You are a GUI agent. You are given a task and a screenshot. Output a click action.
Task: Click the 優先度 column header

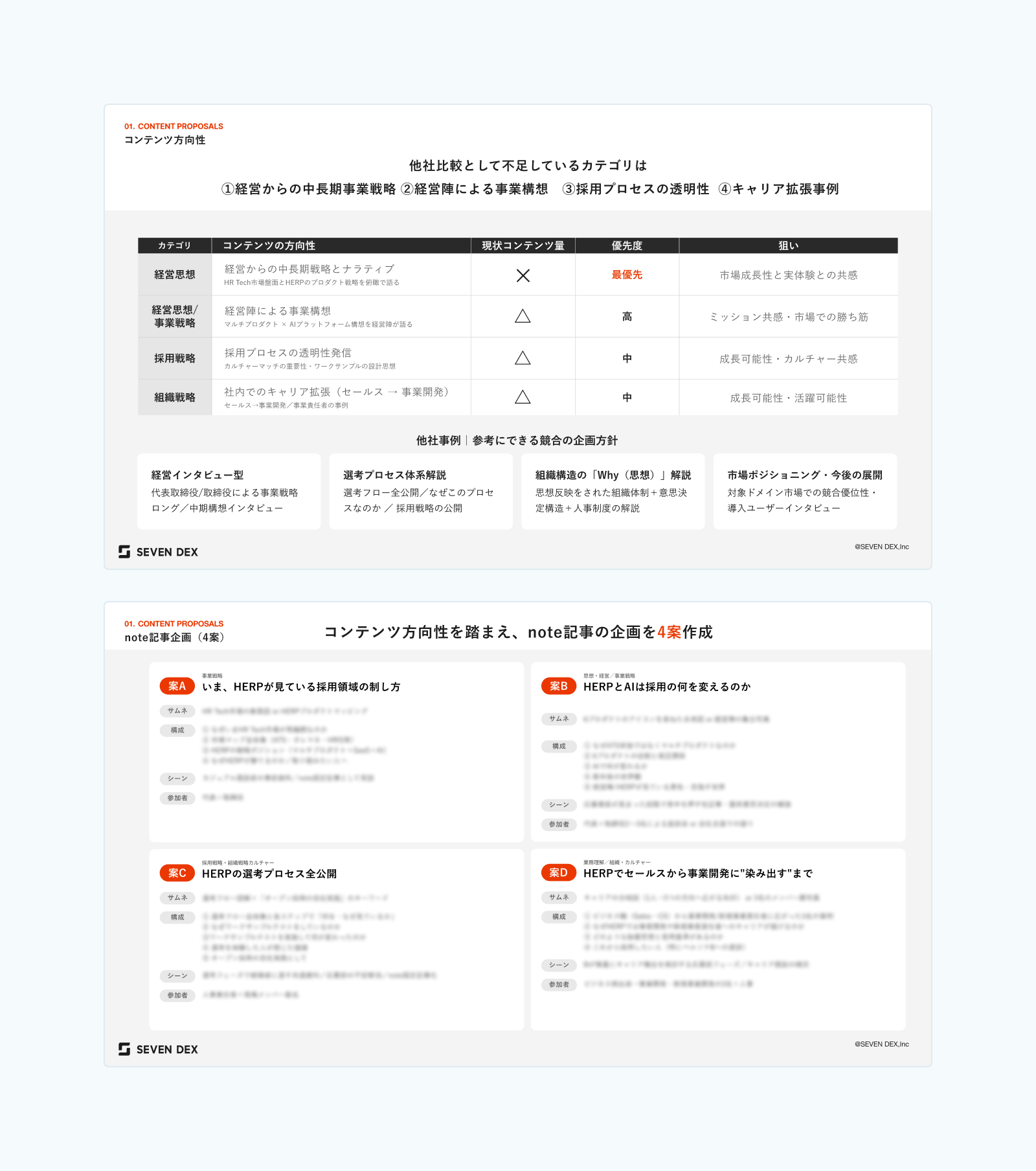627,245
